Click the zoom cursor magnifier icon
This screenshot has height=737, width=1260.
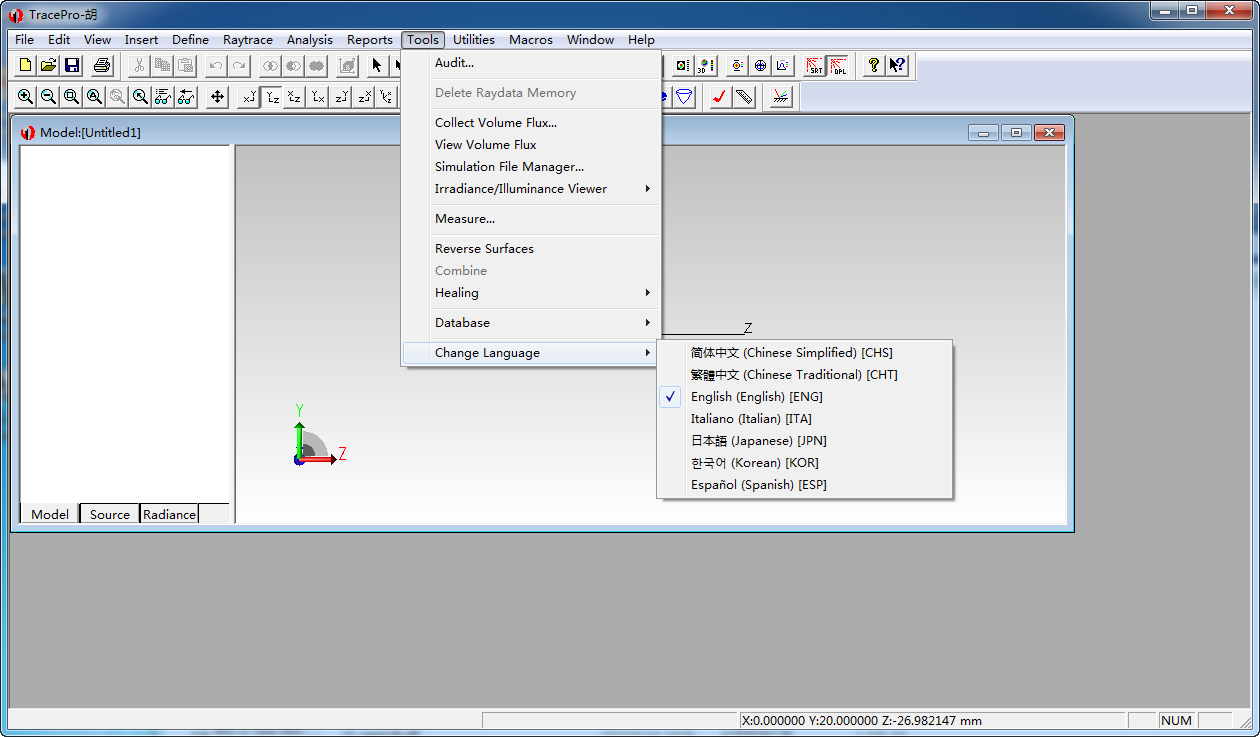tap(141, 97)
